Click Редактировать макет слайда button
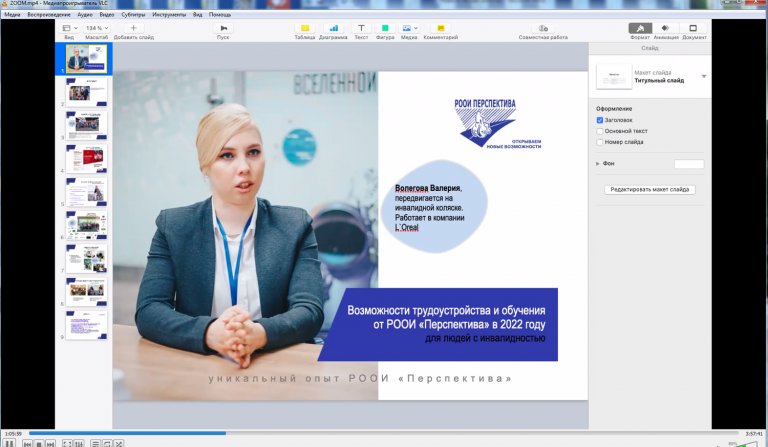This screenshot has width=768, height=447. click(x=649, y=189)
